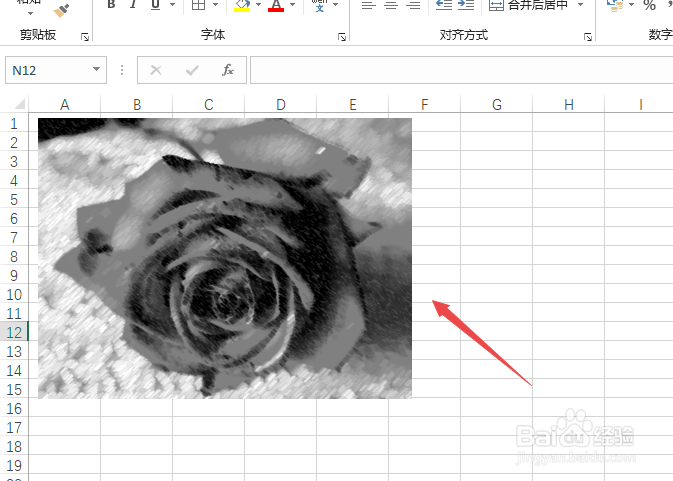The width and height of the screenshot is (673, 481).
Task: Increase indent
Action: [466, 5]
